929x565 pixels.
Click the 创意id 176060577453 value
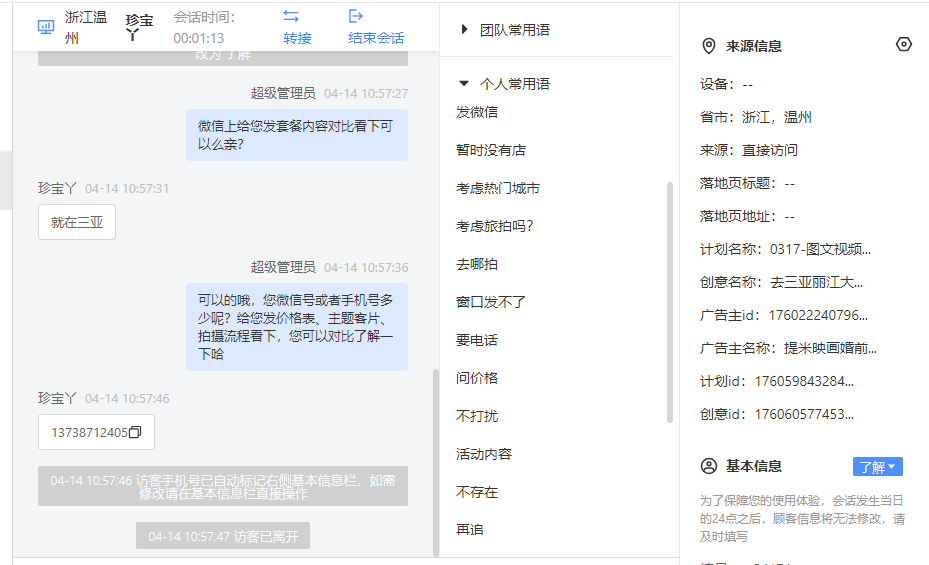click(x=804, y=415)
